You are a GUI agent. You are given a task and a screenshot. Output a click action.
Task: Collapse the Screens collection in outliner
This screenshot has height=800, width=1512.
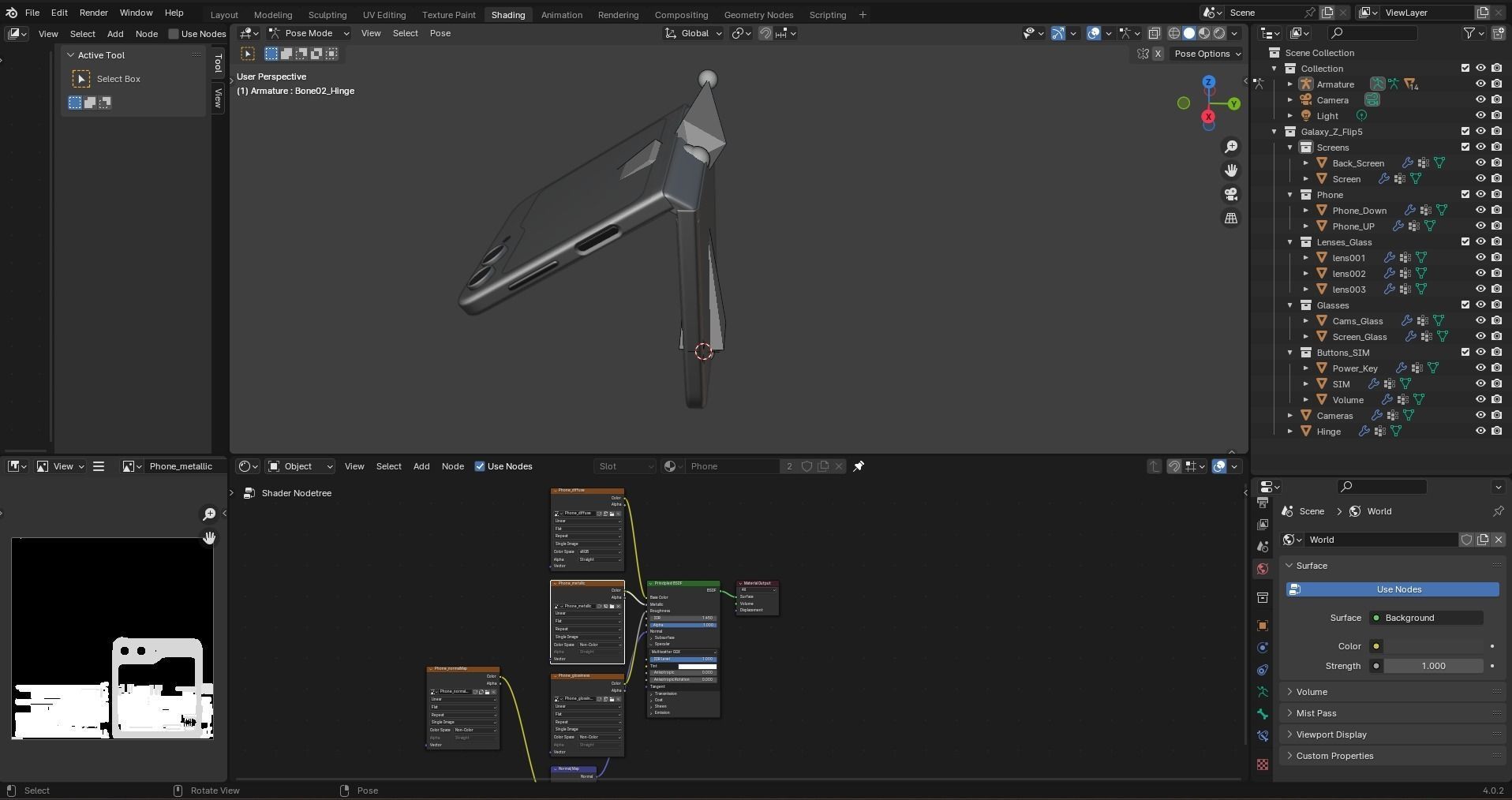click(1290, 148)
